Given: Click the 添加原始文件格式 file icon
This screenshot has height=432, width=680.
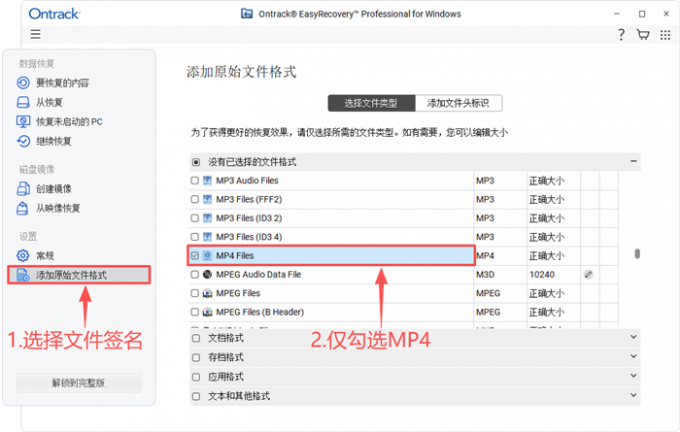Looking at the screenshot, I should pos(23,275).
